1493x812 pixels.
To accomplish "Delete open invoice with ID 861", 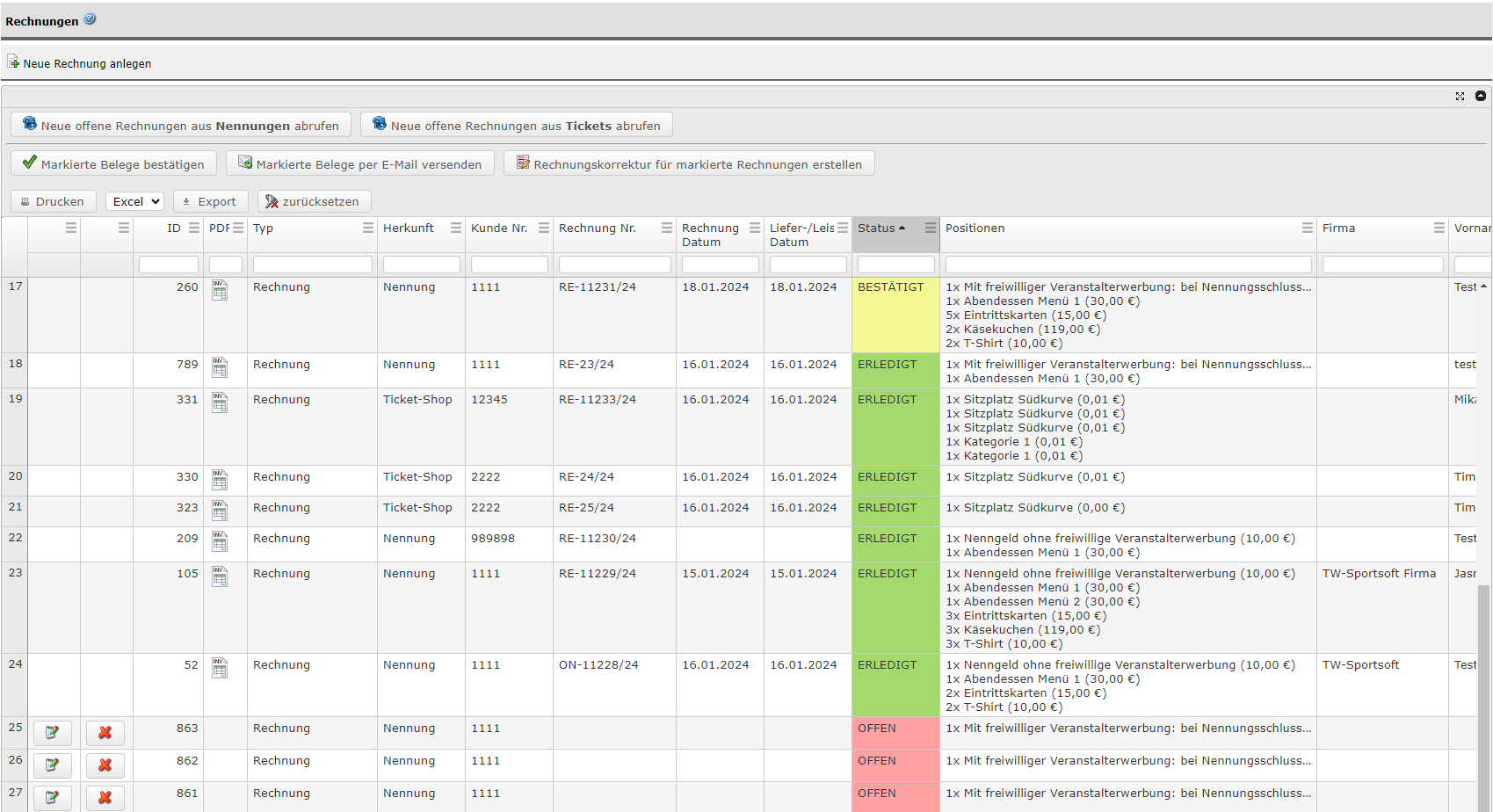I will coord(105,797).
